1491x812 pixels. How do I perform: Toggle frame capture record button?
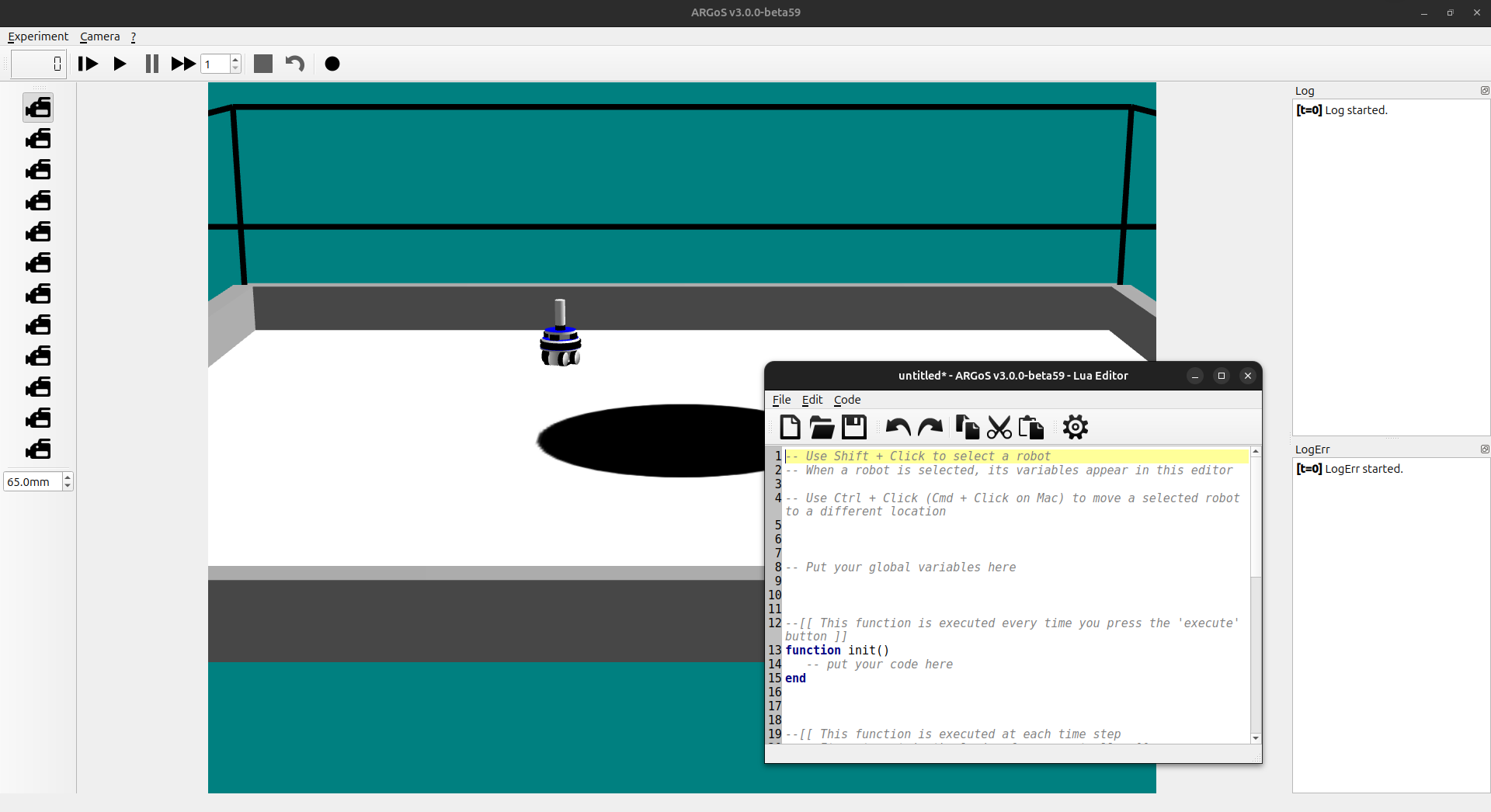coord(332,64)
